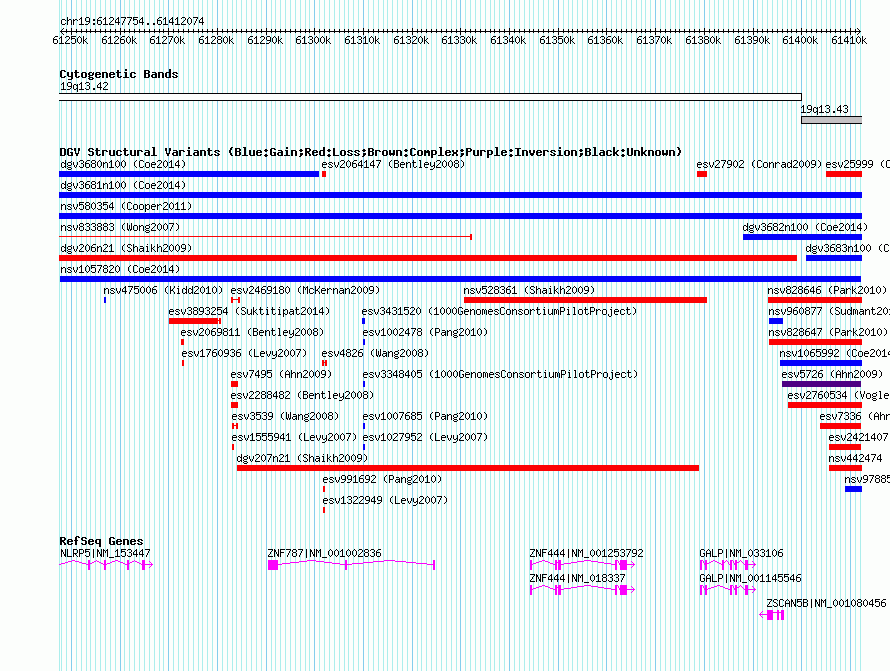The width and height of the screenshot is (890, 671).
Task: Open esv2288482 (Bentley2008) label
Action: click(302, 395)
